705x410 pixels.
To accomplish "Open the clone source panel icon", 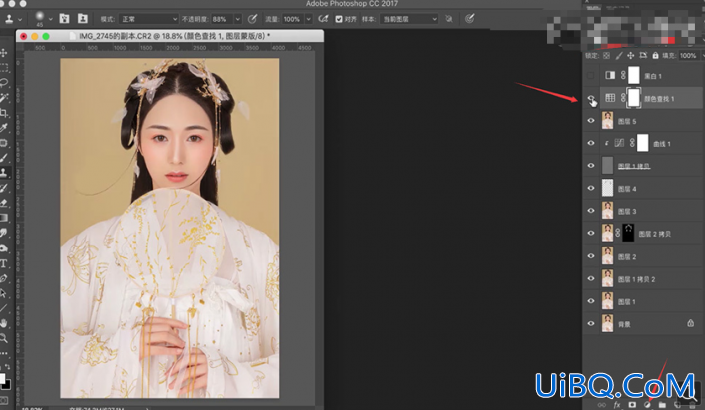I will [x=83, y=19].
